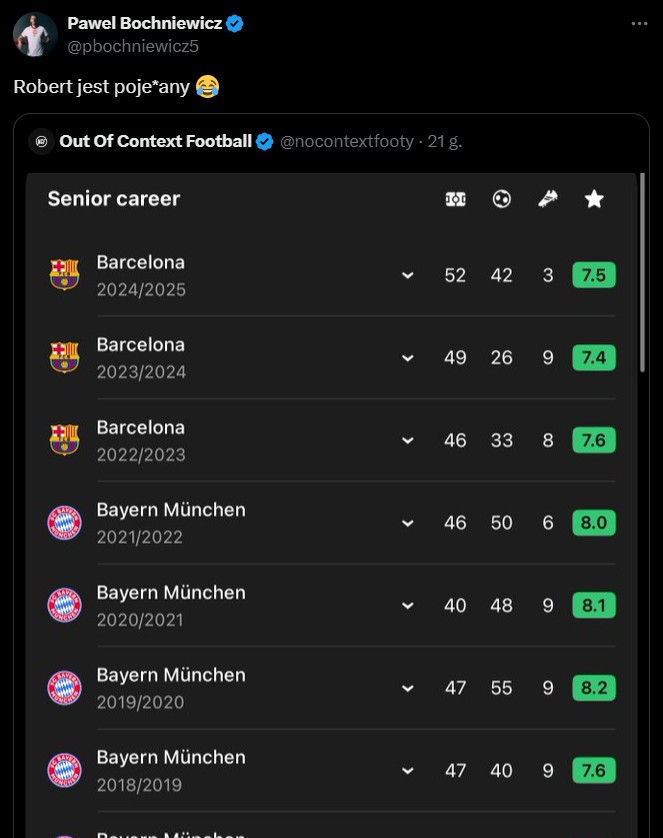663x838 pixels.
Task: Click Out Of Context Football avatar icon
Action: point(41,142)
